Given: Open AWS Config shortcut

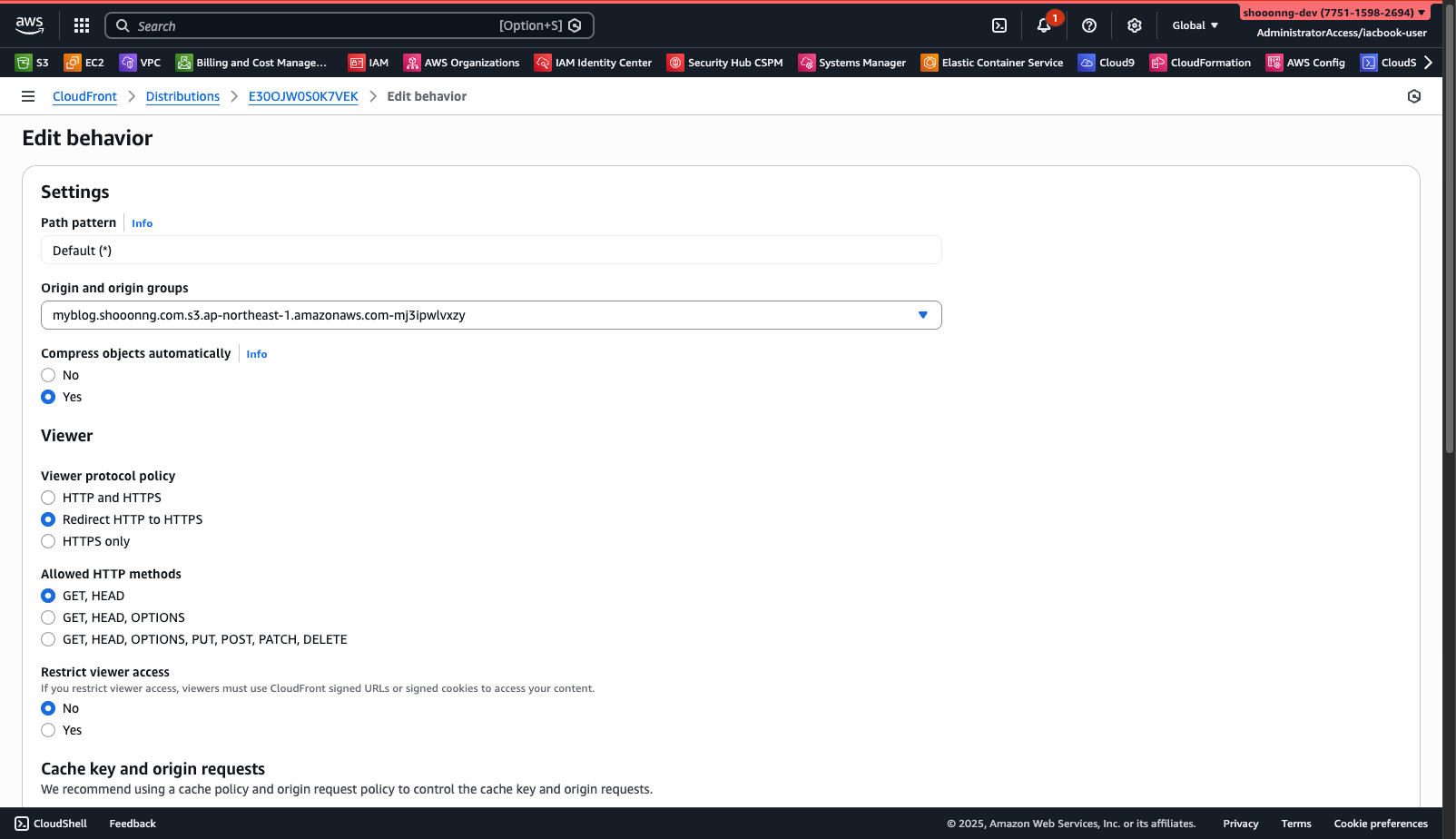Looking at the screenshot, I should 1306,63.
